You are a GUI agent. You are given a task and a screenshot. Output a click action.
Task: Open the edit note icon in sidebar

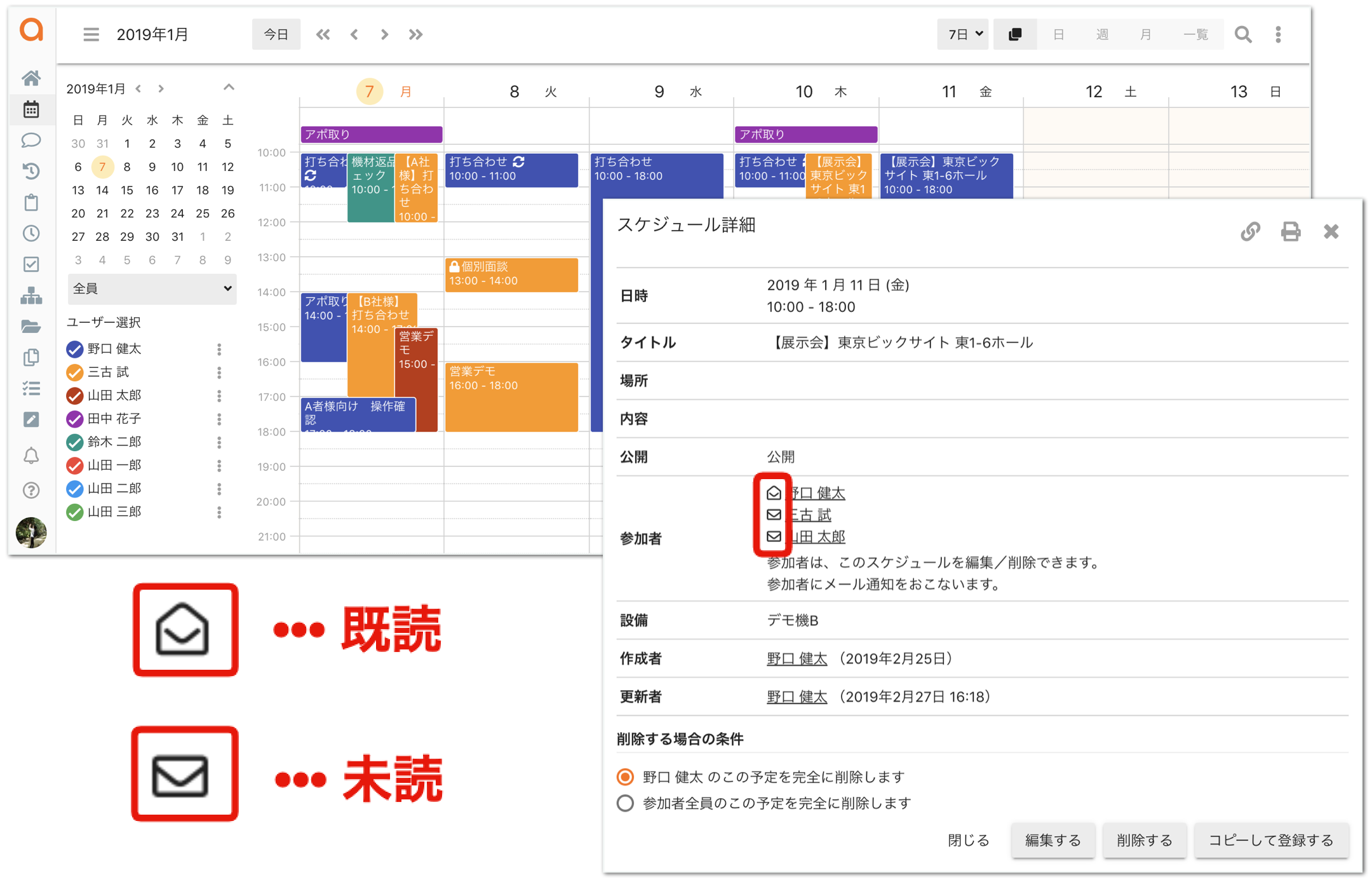[31, 419]
